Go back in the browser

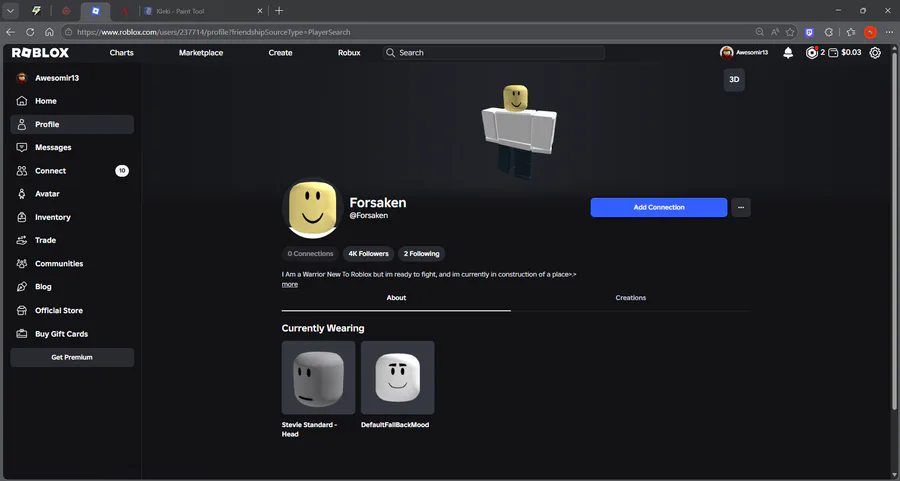pyautogui.click(x=10, y=32)
